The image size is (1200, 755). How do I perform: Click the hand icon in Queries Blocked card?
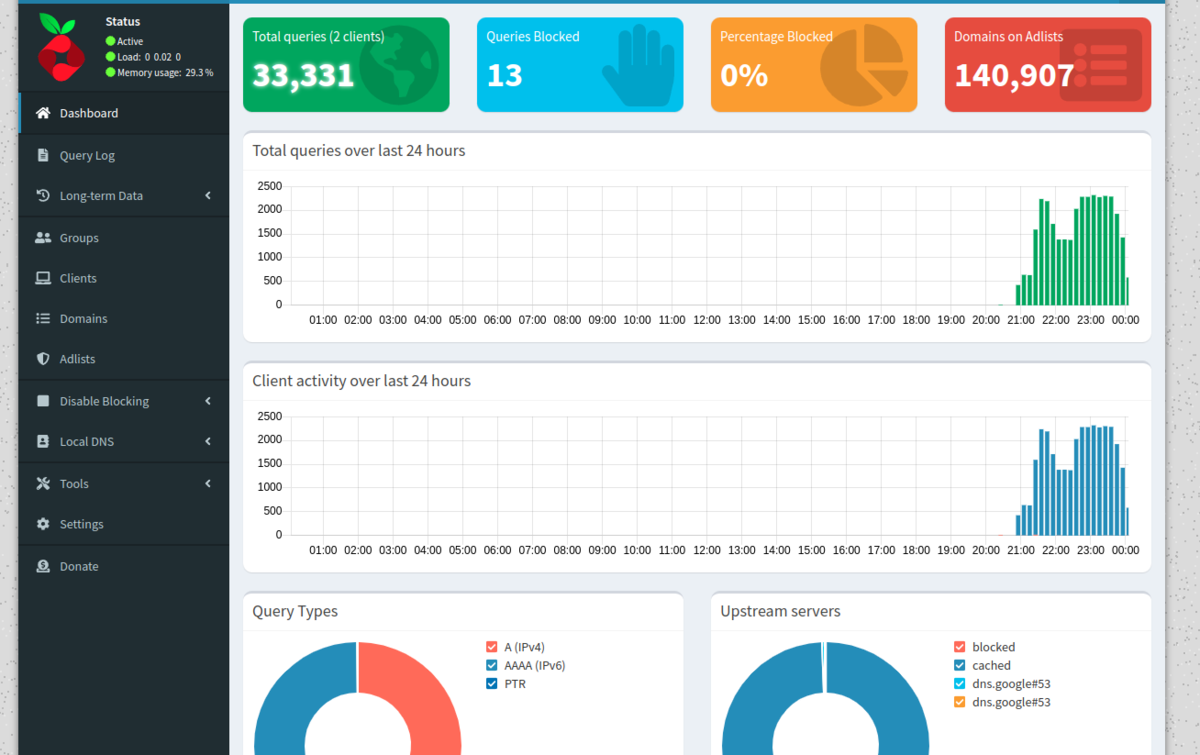coord(638,66)
